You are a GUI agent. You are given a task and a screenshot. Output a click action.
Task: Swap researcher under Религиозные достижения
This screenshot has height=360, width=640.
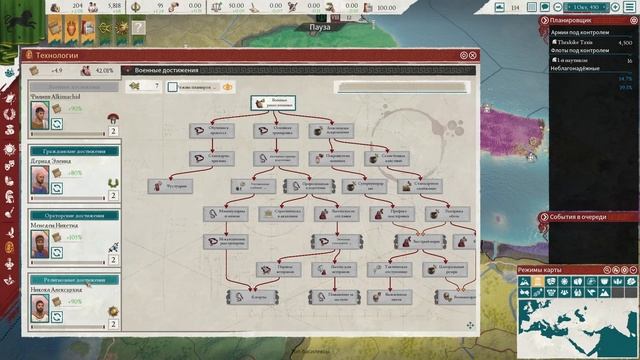pos(57,317)
